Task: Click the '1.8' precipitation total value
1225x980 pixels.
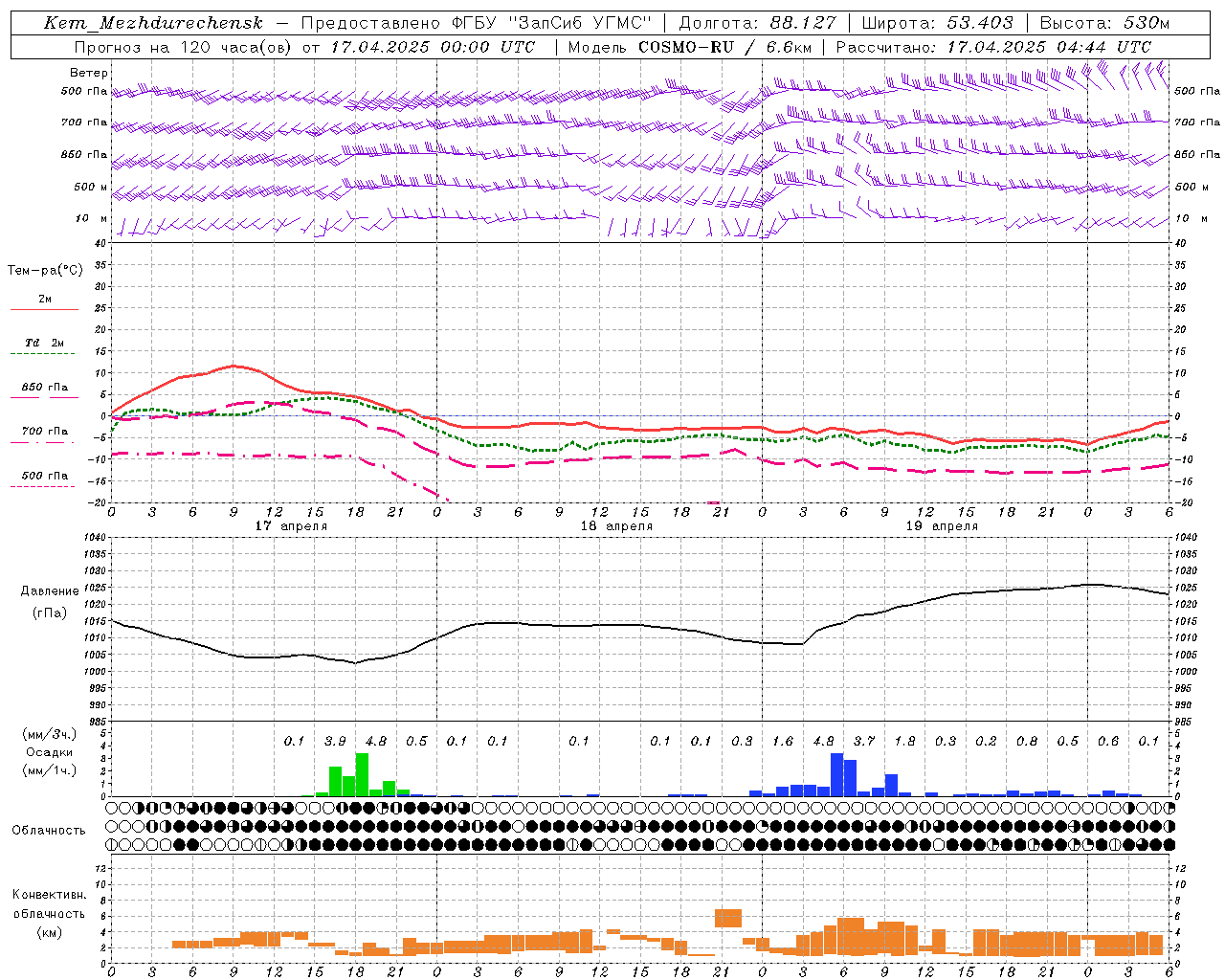Action: [904, 742]
